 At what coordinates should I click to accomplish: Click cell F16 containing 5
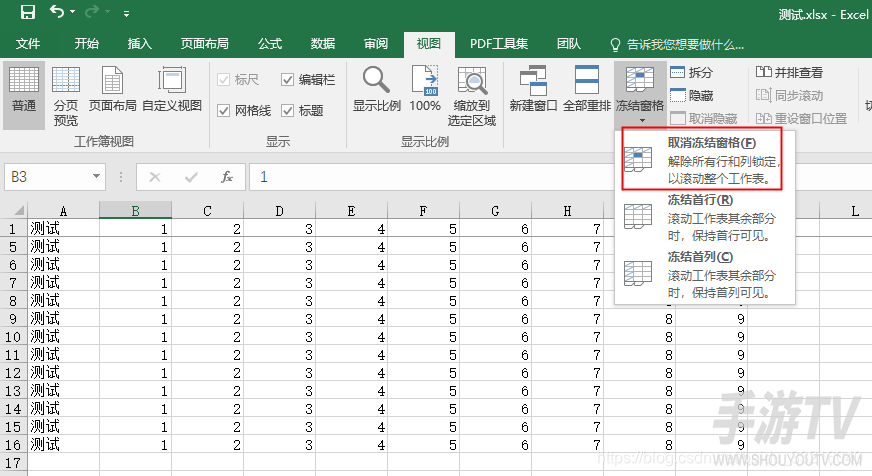coord(424,445)
